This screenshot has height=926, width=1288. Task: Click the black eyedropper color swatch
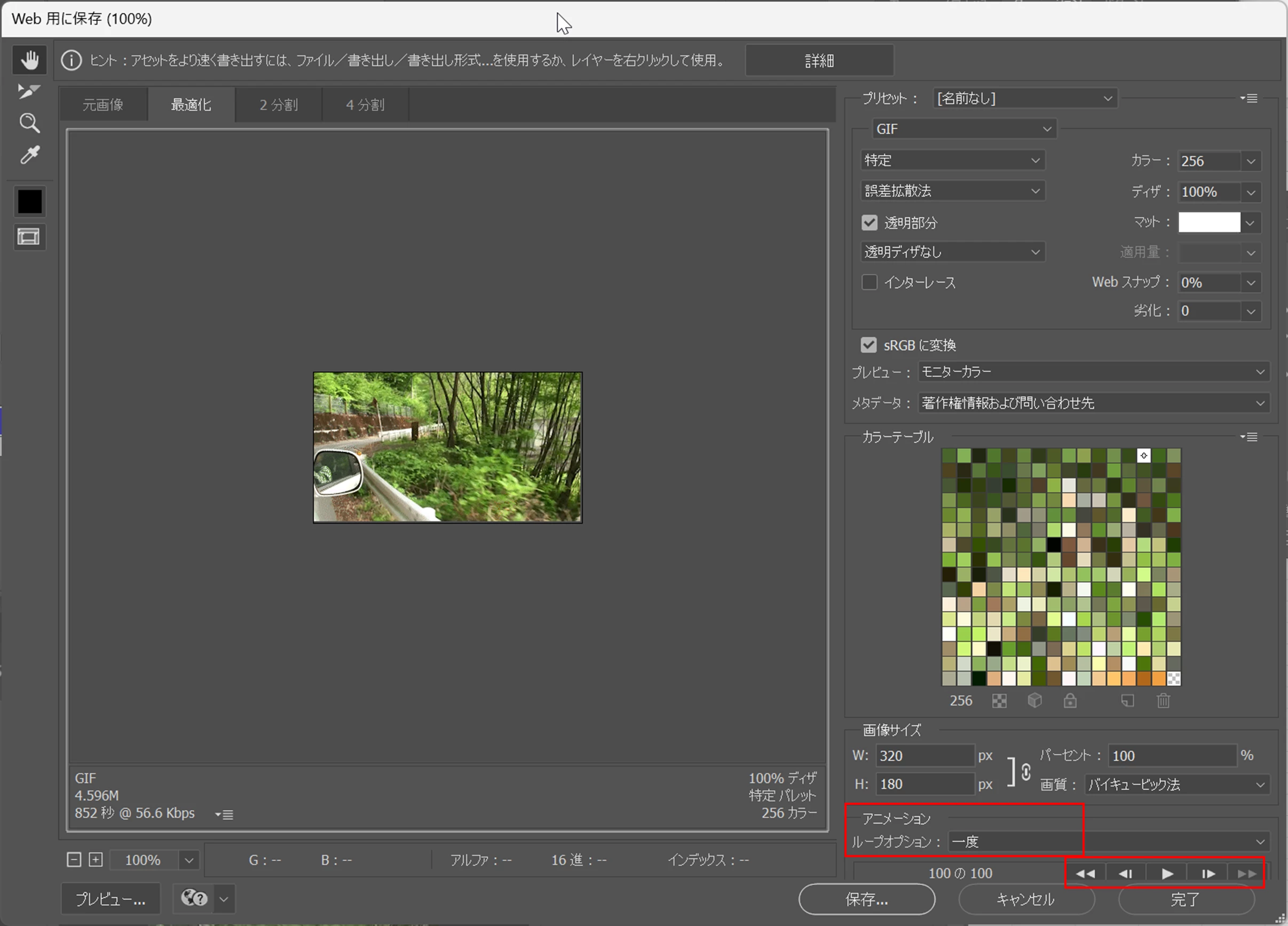pyautogui.click(x=29, y=202)
